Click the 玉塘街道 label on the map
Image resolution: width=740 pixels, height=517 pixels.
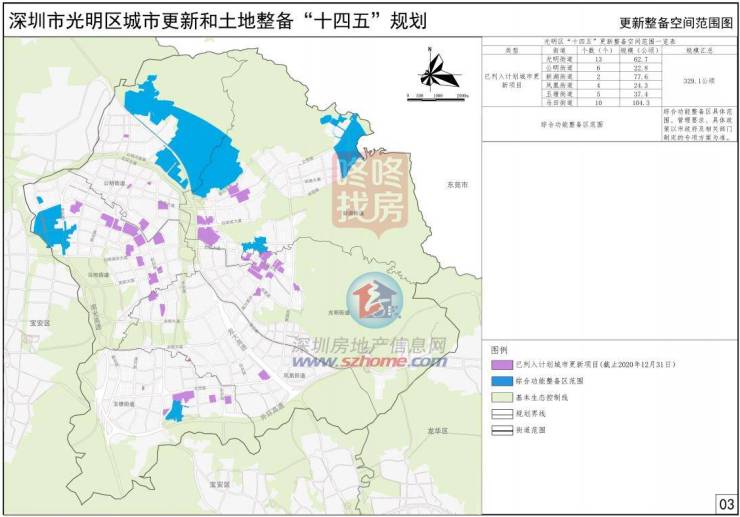(124, 405)
